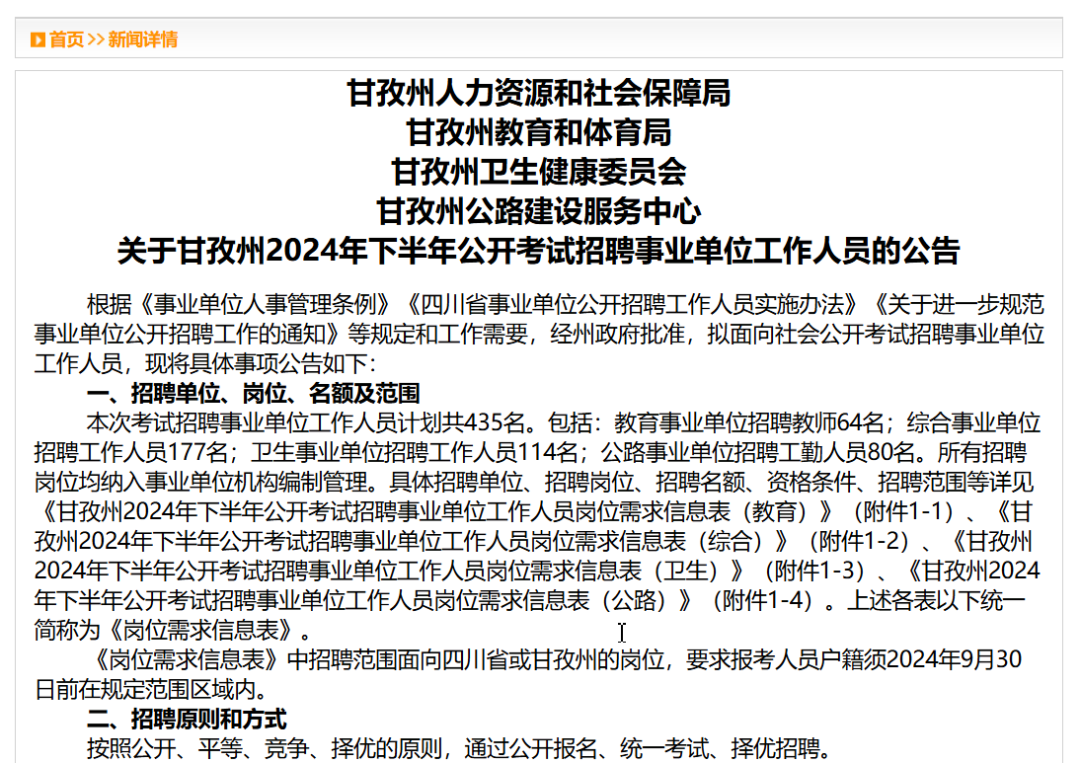The width and height of the screenshot is (1080, 763).
Task: Click the title line 甘孜州人力资源和社会保障局
Action: tap(539, 93)
